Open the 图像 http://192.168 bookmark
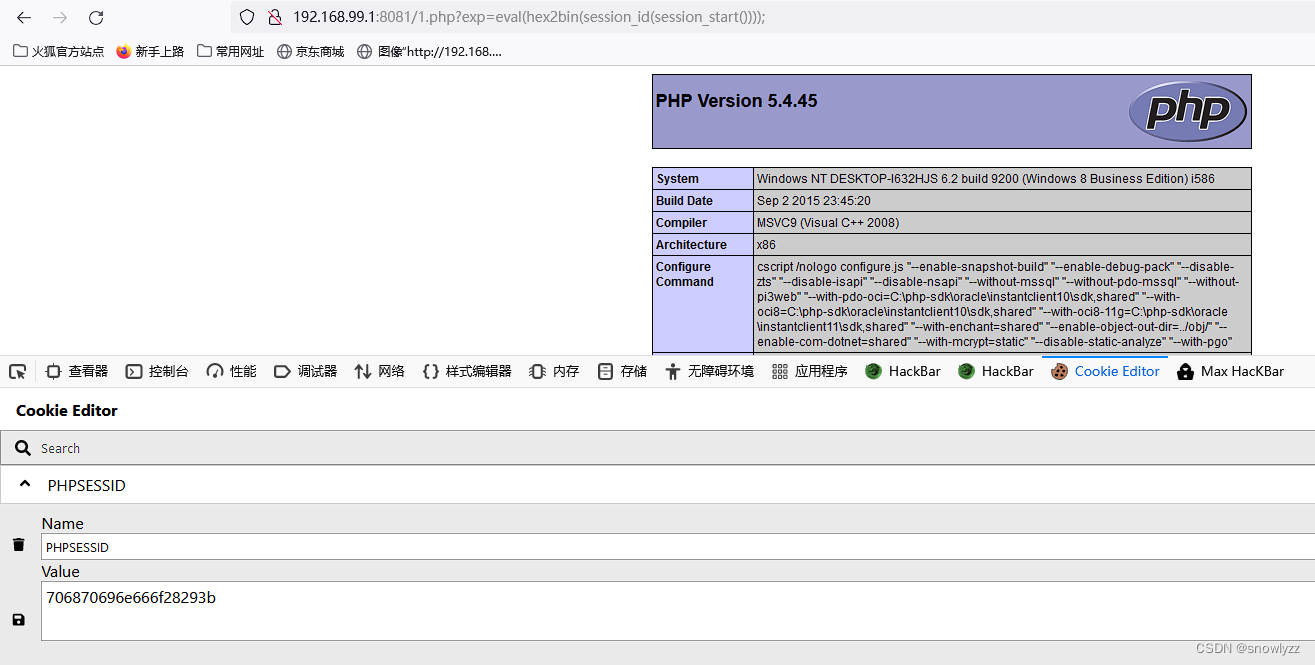 coord(429,51)
